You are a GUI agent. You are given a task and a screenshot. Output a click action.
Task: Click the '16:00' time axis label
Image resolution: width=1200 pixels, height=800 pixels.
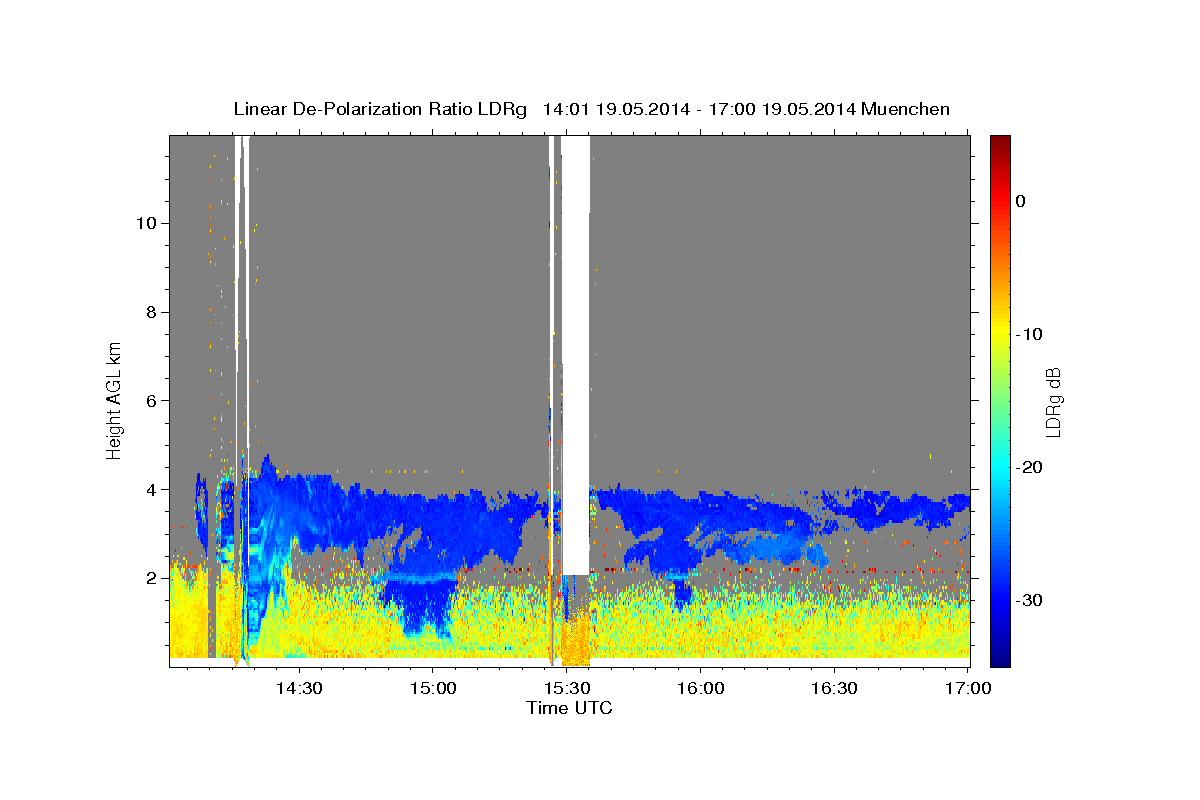click(x=701, y=689)
